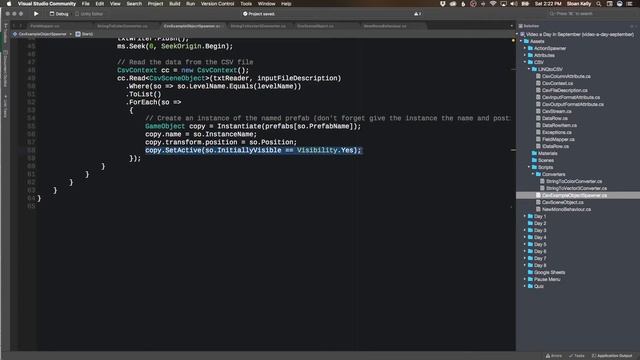Switch to the StringToColorConverter.cs editor tab
This screenshot has width=640, height=360.
[x=122, y=26]
